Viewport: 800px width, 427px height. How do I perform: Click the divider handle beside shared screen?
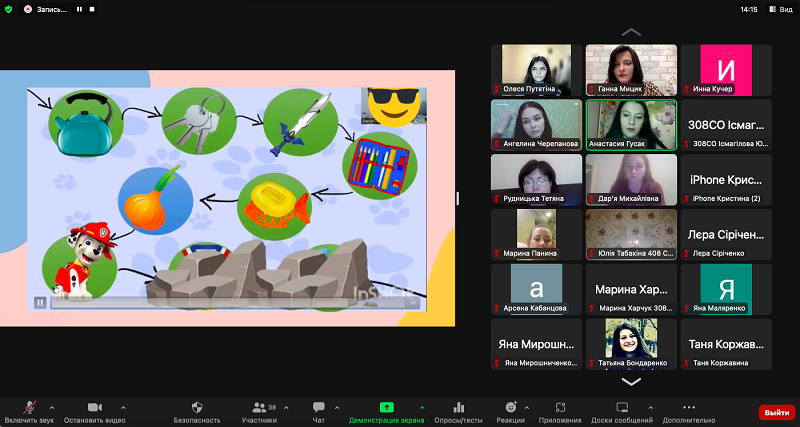coord(458,198)
